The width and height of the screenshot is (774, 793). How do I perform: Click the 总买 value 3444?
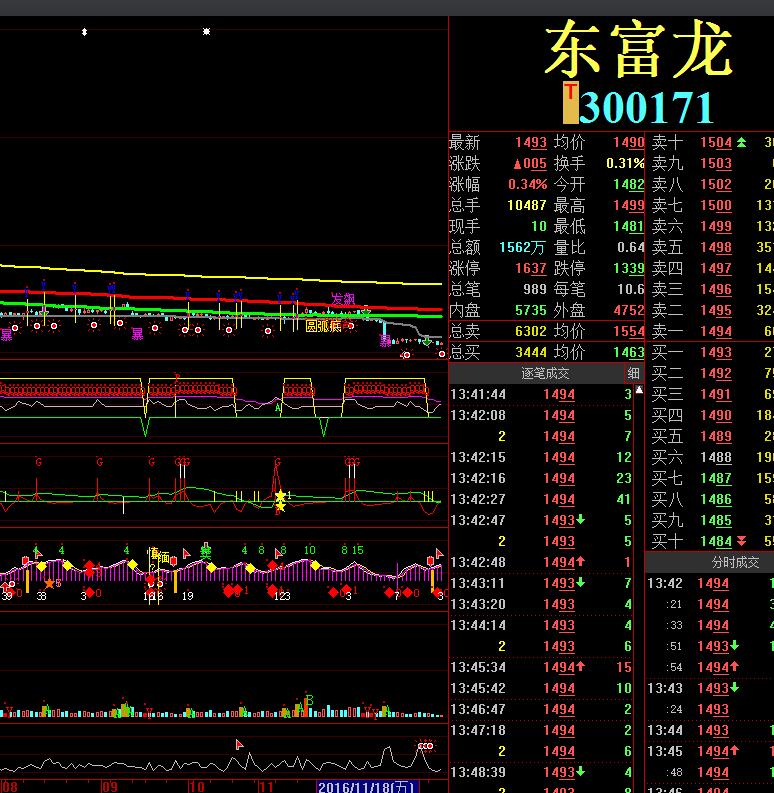(531, 352)
